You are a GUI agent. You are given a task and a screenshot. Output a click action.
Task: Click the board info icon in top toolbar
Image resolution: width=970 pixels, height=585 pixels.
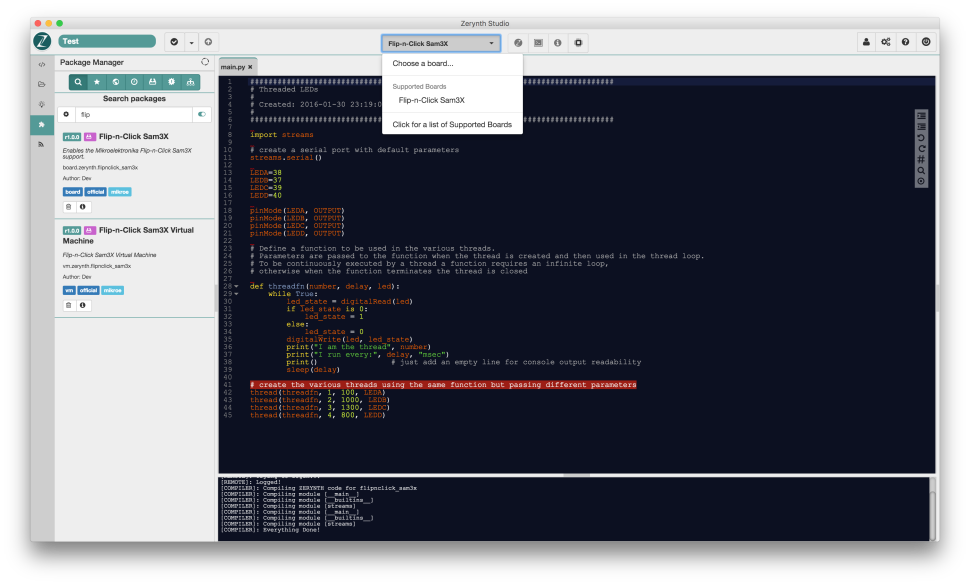[x=558, y=43]
